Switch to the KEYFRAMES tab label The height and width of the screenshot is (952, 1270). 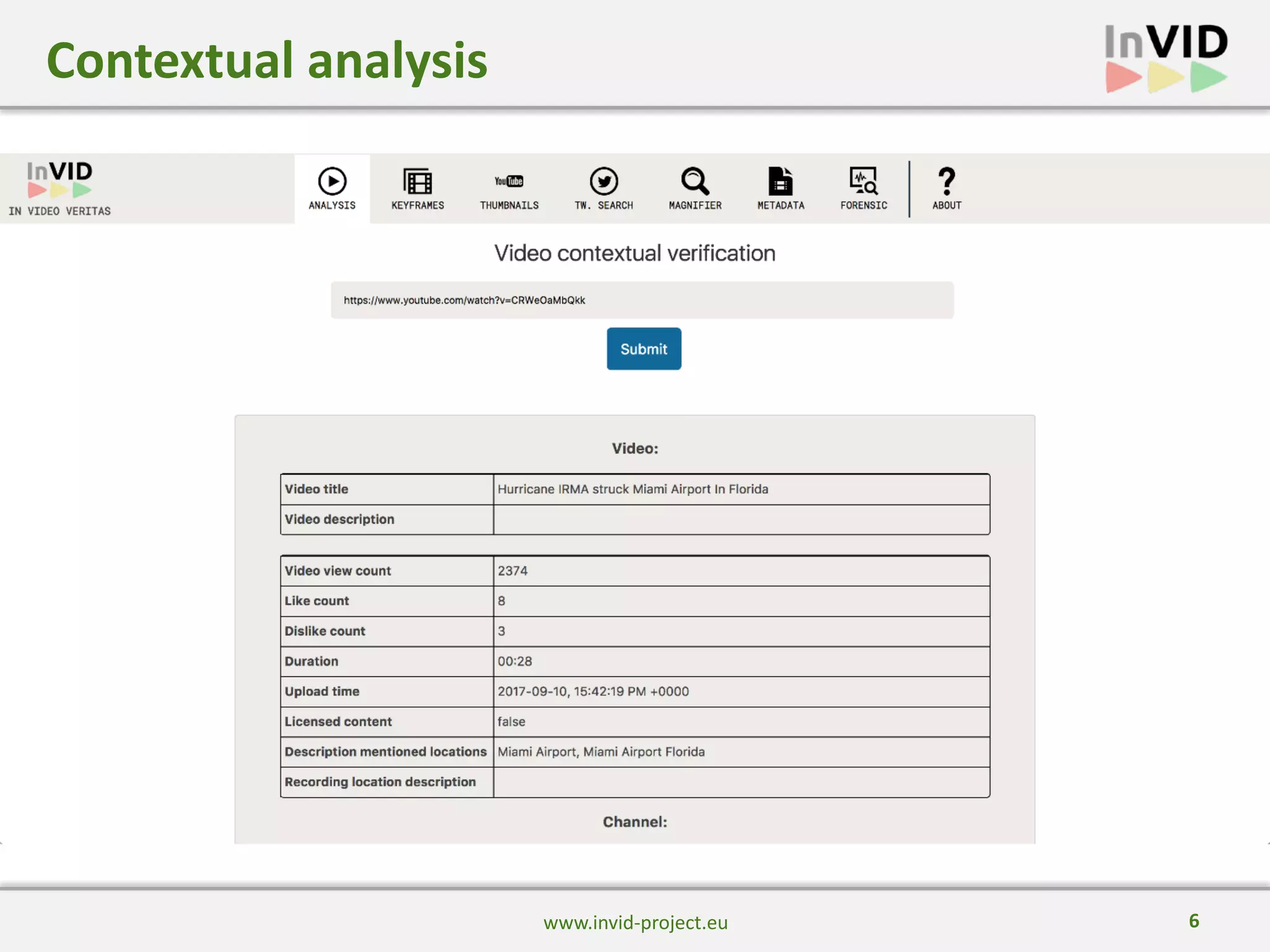point(417,205)
